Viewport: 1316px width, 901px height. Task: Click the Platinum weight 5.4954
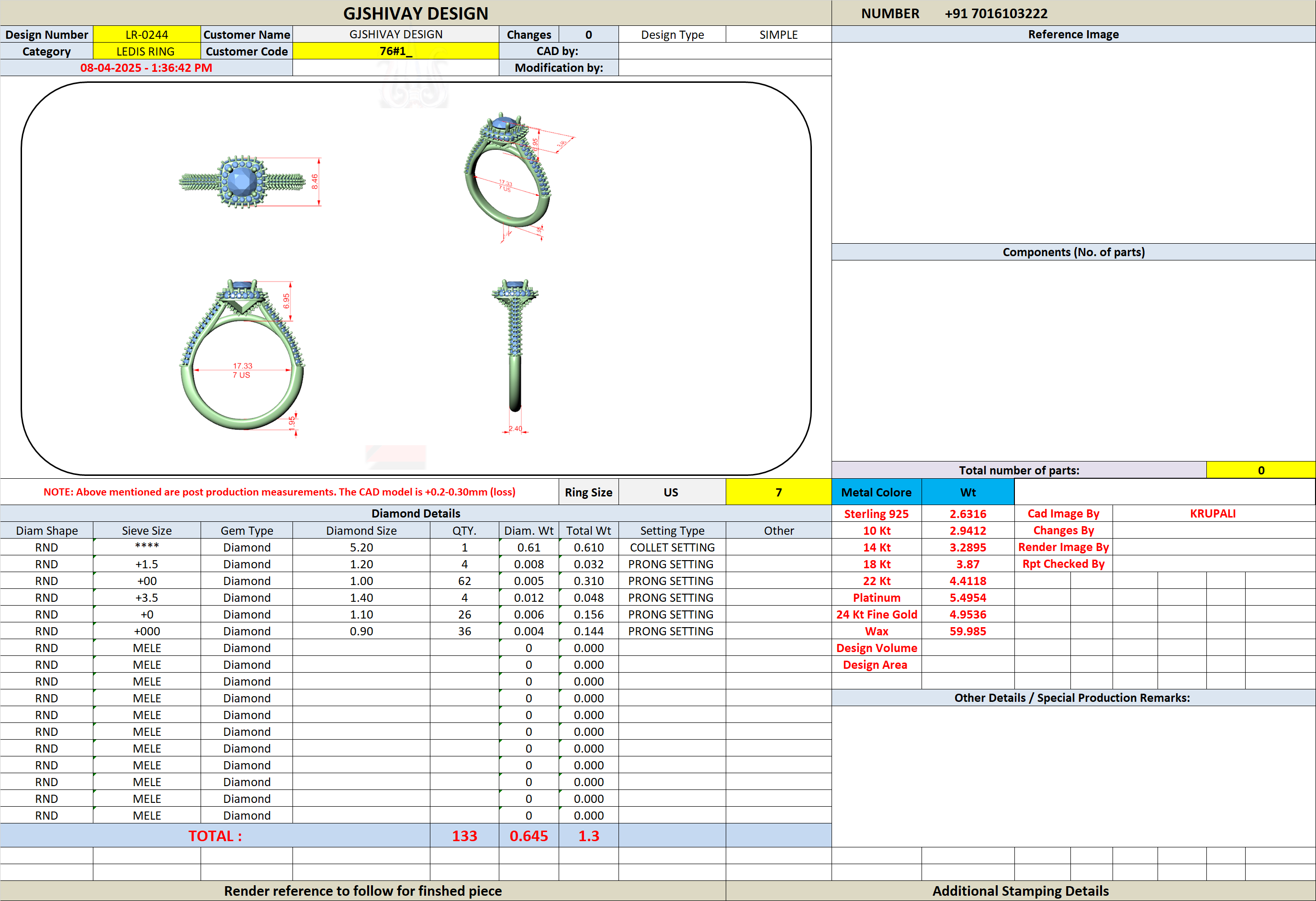tap(968, 597)
